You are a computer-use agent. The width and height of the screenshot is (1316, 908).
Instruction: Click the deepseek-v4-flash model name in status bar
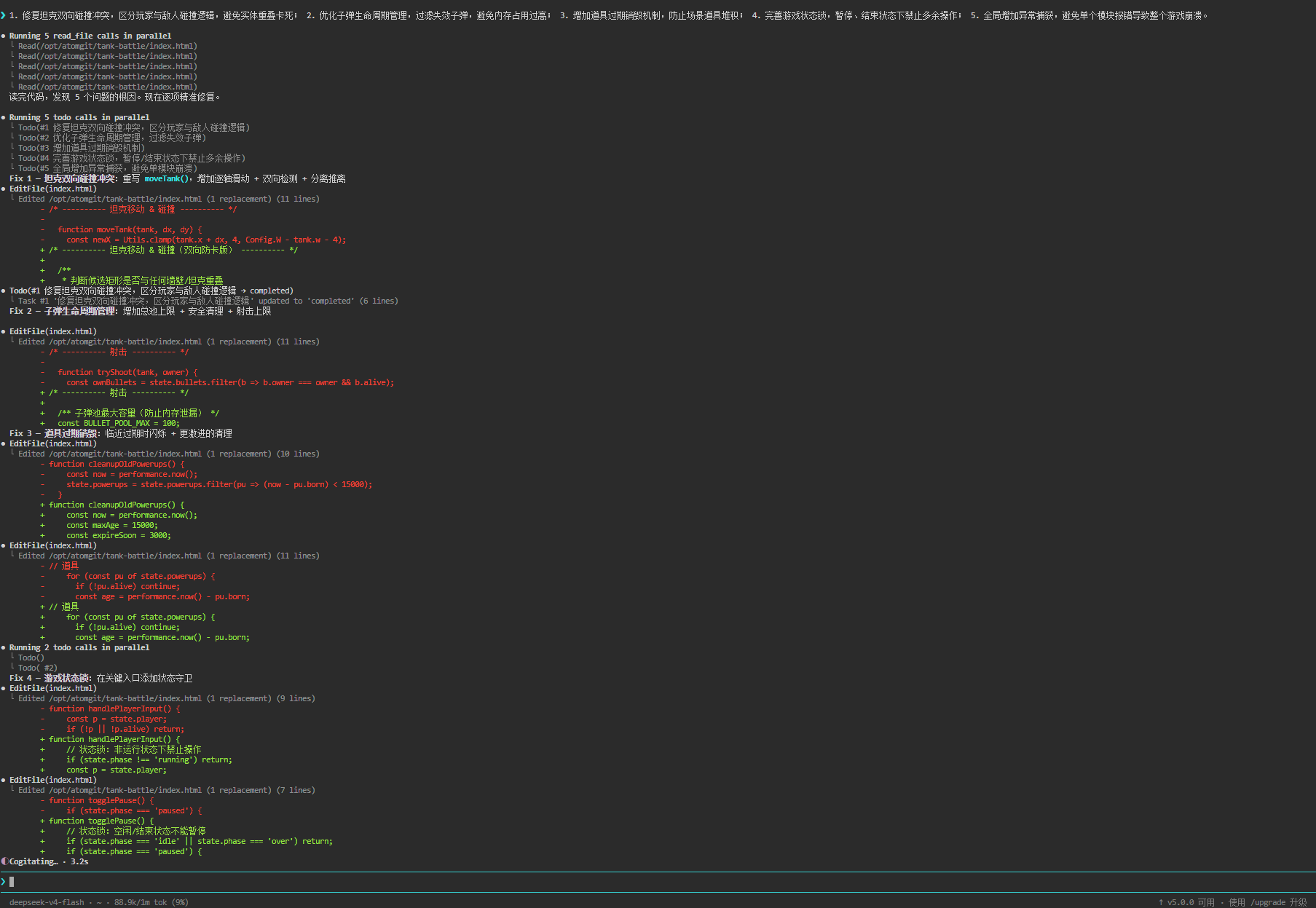click(47, 902)
